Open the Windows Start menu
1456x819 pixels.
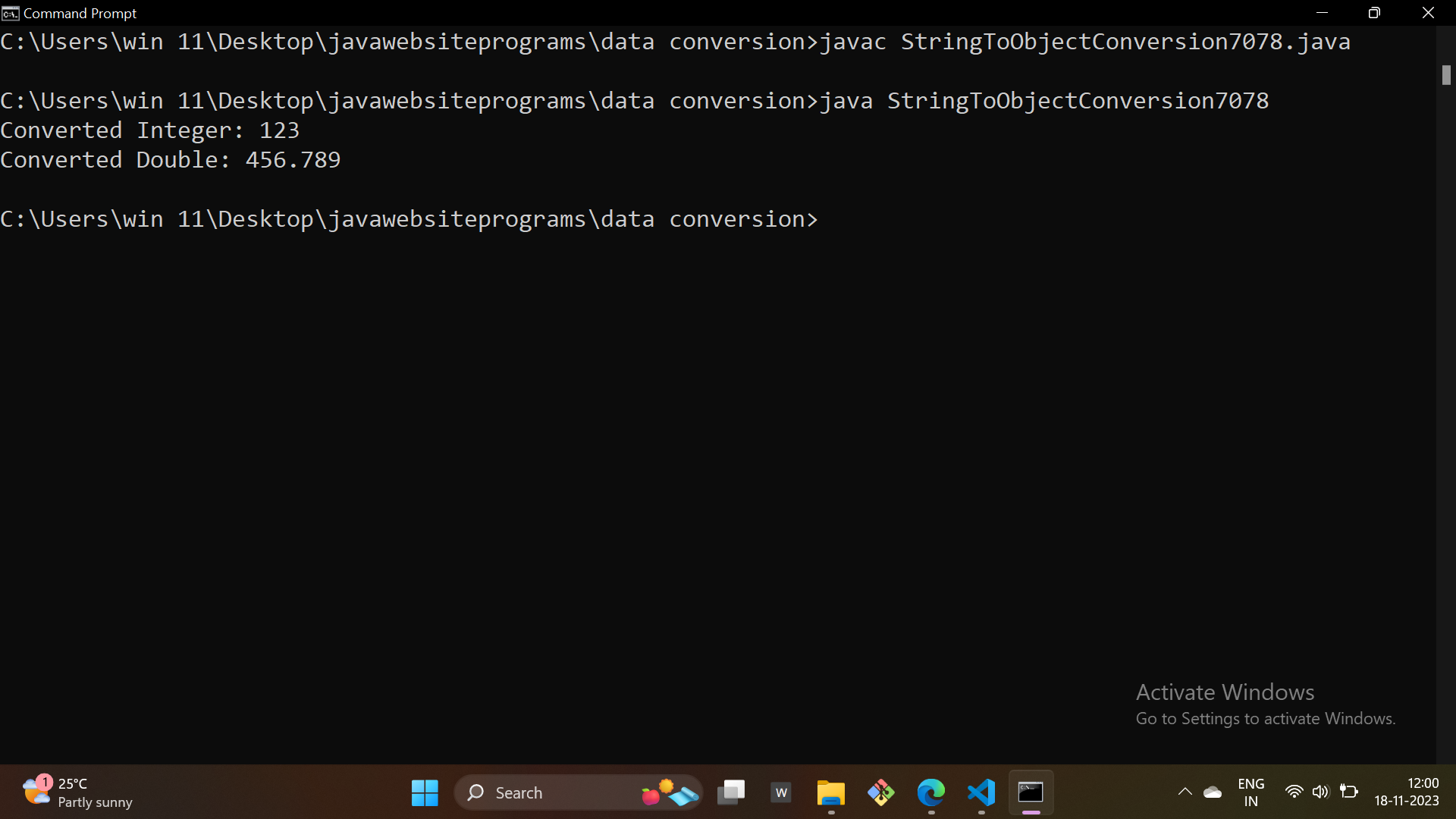425,792
